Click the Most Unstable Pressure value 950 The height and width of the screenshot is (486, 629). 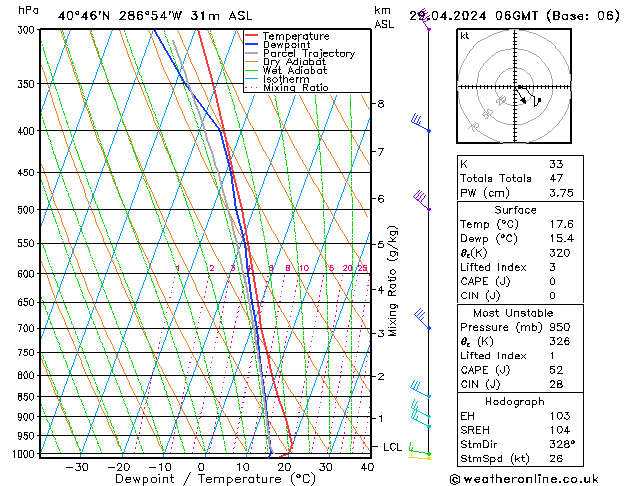click(x=560, y=327)
